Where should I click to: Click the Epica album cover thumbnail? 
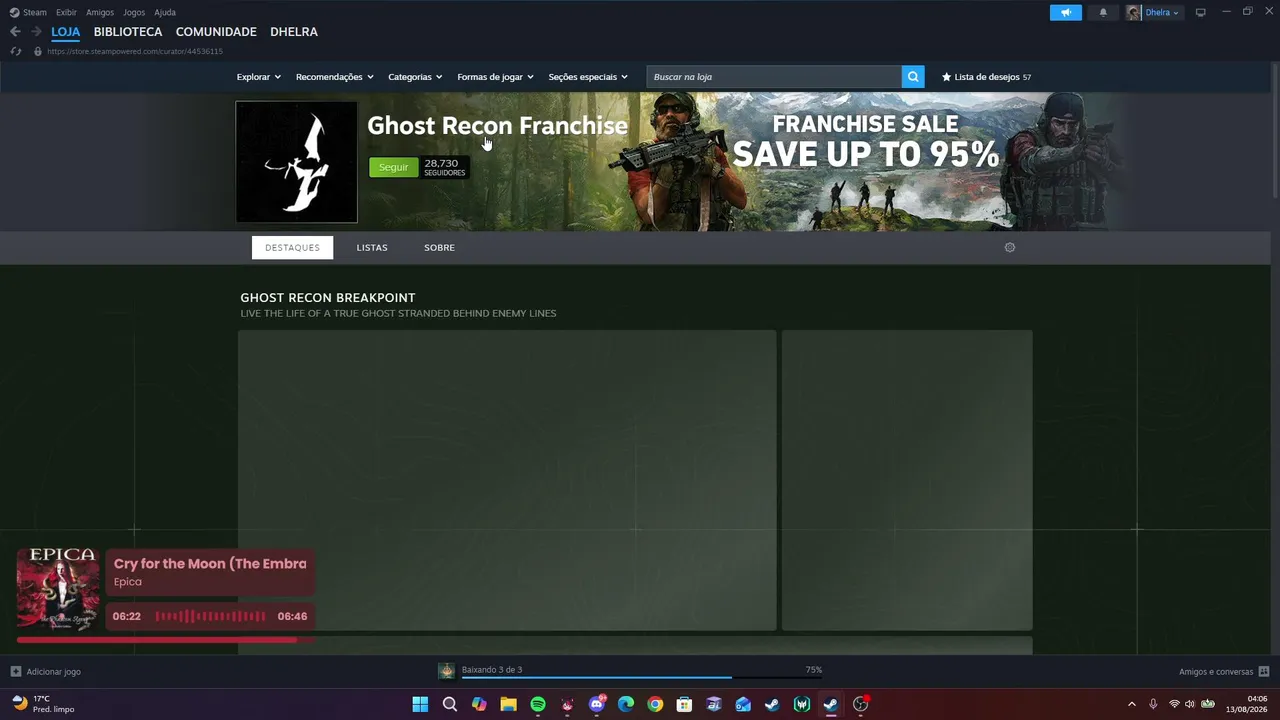pyautogui.click(x=58, y=589)
